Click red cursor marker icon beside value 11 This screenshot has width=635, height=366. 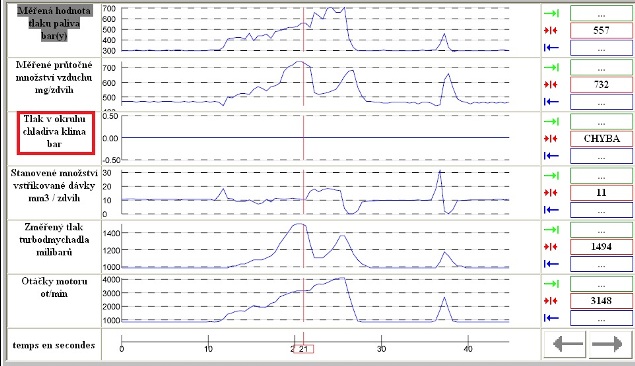point(551,193)
